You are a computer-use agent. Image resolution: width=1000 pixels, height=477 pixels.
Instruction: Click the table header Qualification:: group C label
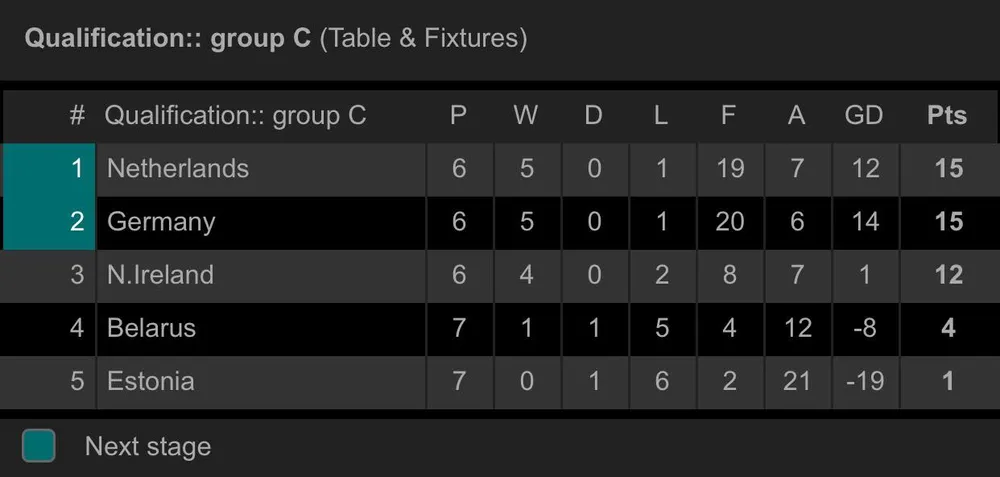[x=235, y=116]
